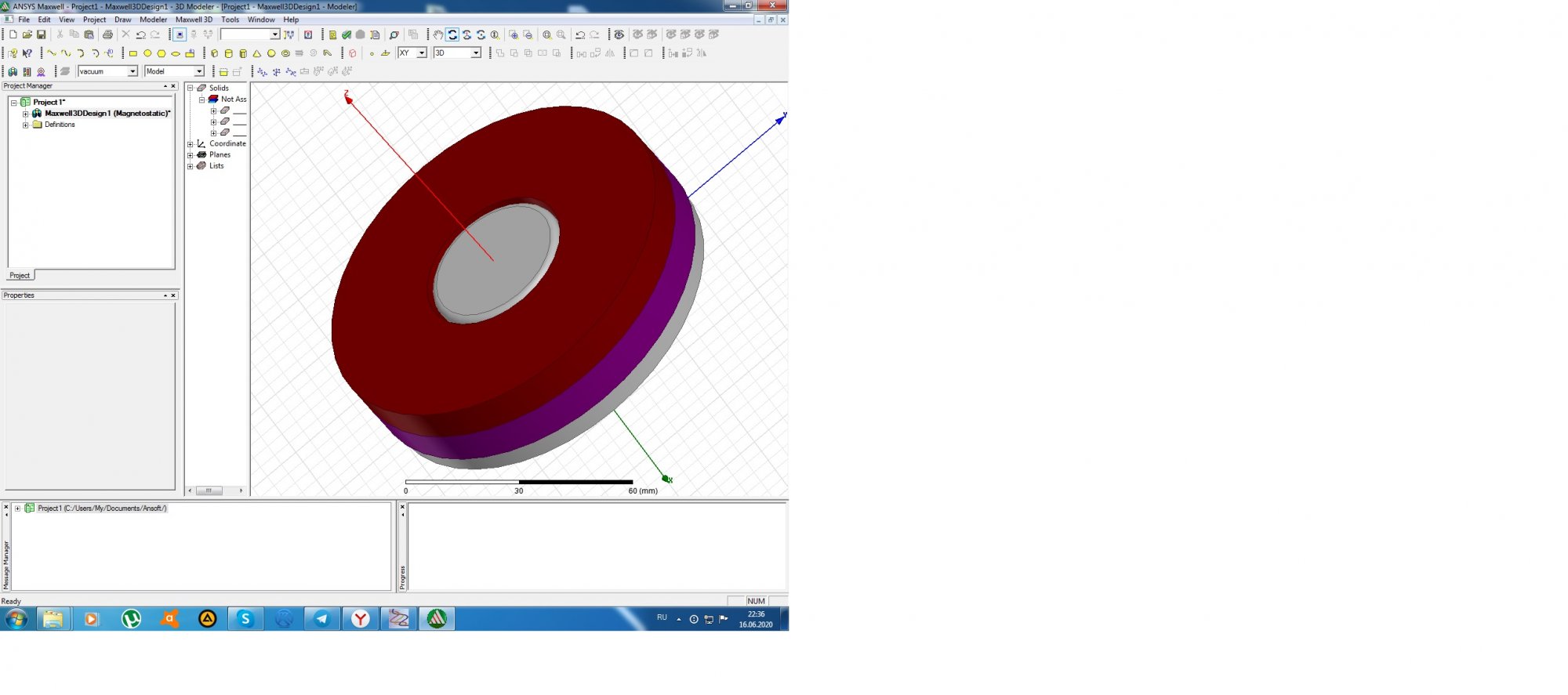This screenshot has width=1568, height=695.
Task: Validate the design with the green checkmark
Action: (x=346, y=34)
